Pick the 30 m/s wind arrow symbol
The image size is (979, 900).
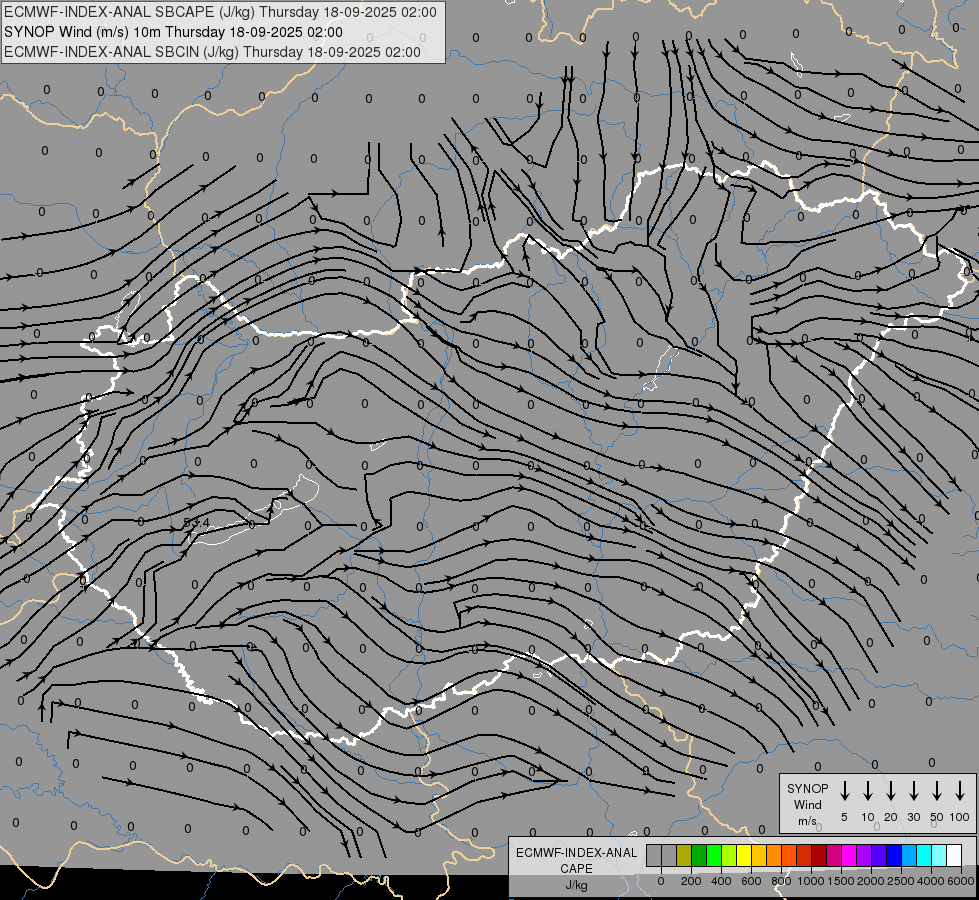point(914,791)
